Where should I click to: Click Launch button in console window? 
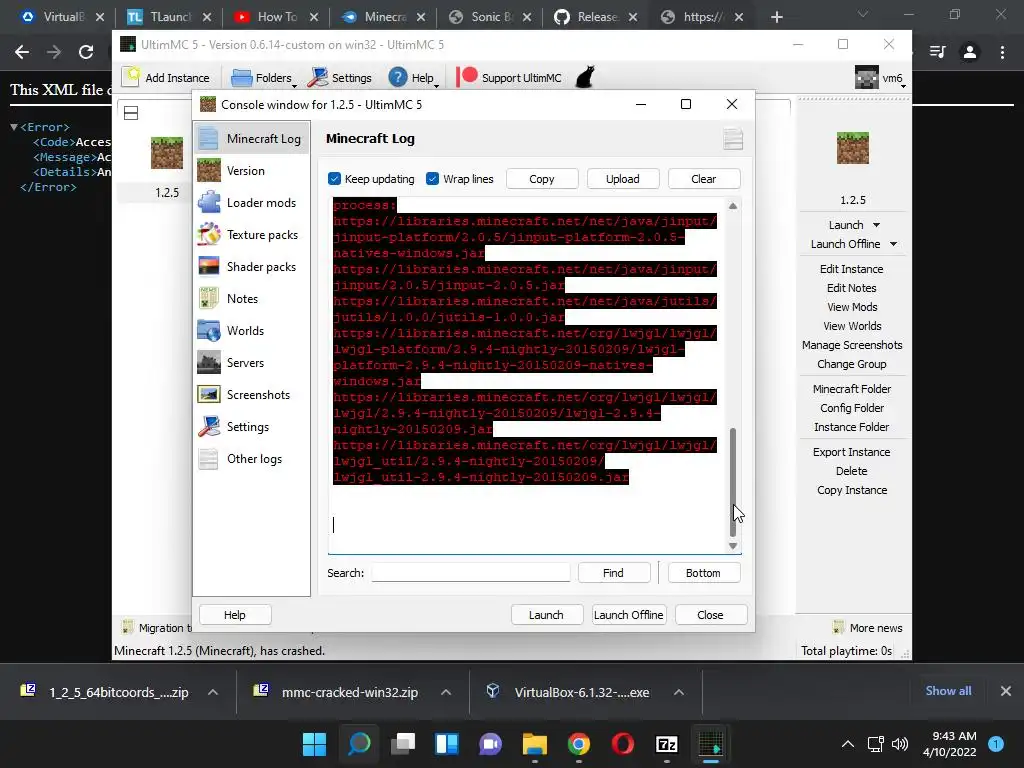547,615
